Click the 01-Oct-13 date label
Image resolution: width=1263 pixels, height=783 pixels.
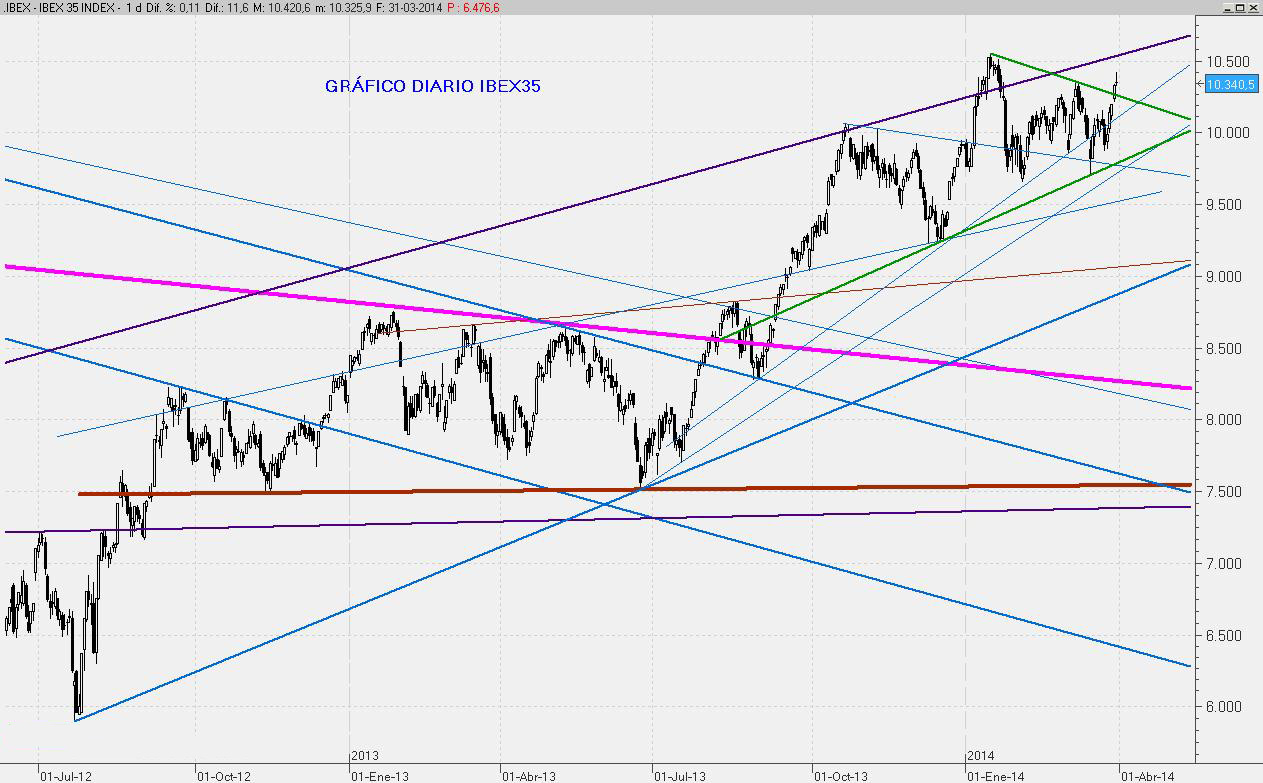(x=839, y=774)
